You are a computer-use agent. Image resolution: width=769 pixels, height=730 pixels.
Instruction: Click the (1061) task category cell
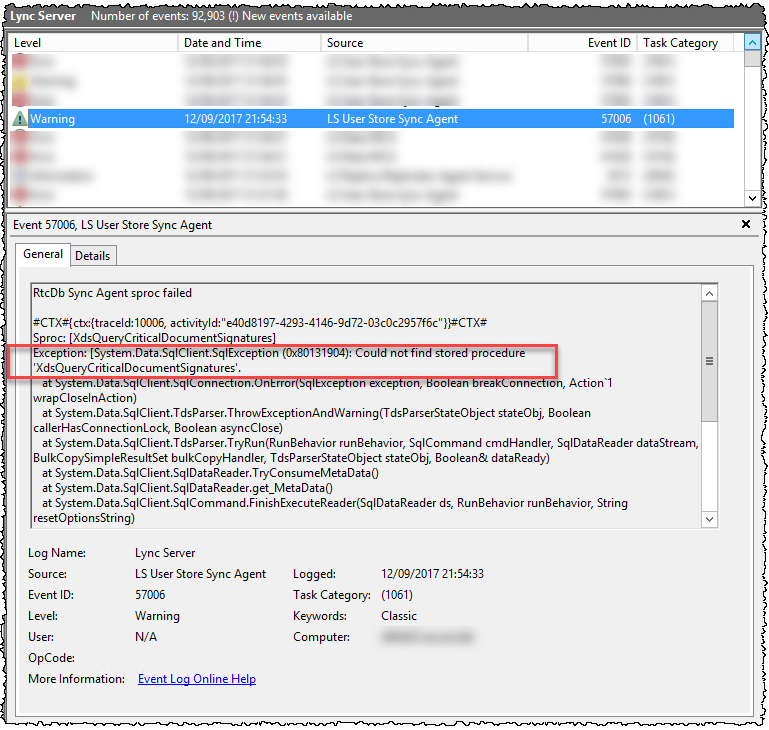659,119
